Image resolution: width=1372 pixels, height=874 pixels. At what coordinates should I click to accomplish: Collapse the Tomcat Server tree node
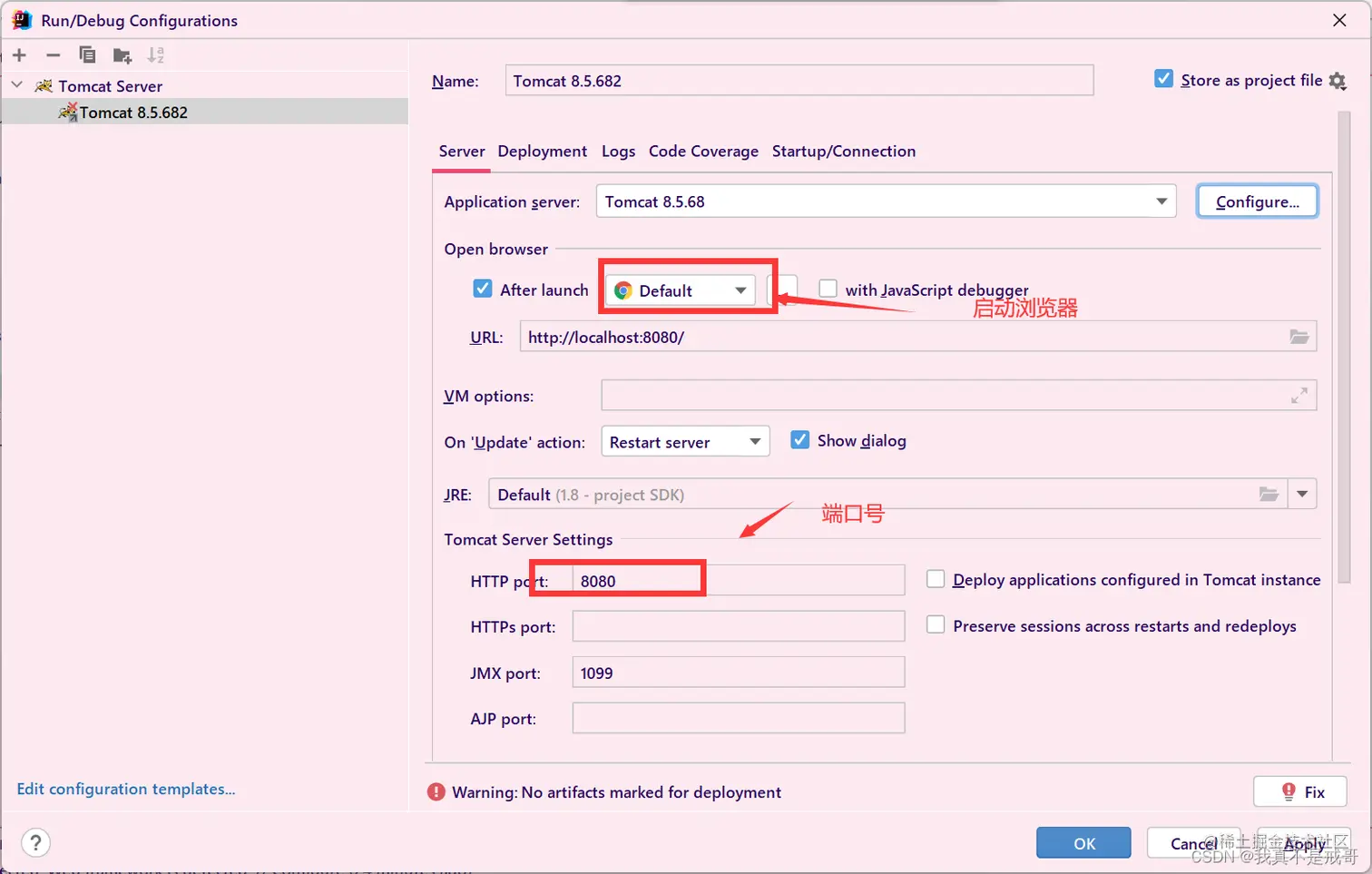click(16, 85)
